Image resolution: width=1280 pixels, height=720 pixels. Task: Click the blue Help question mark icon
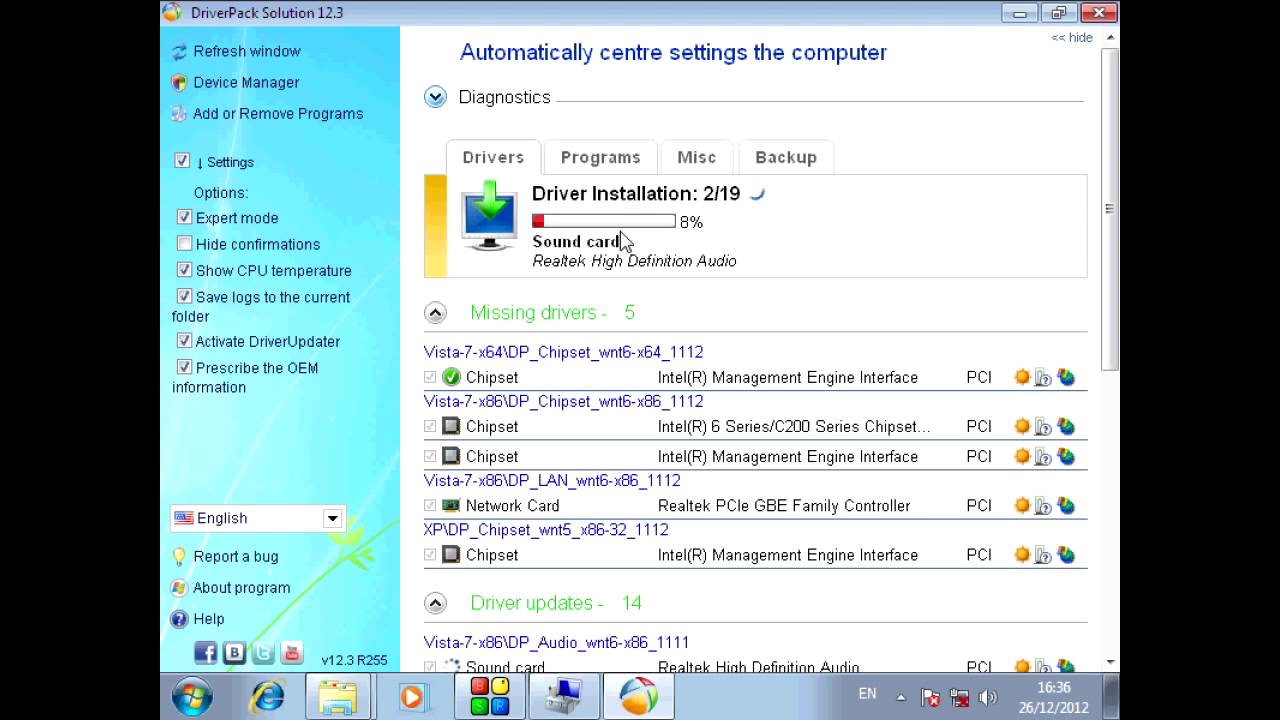coord(179,619)
